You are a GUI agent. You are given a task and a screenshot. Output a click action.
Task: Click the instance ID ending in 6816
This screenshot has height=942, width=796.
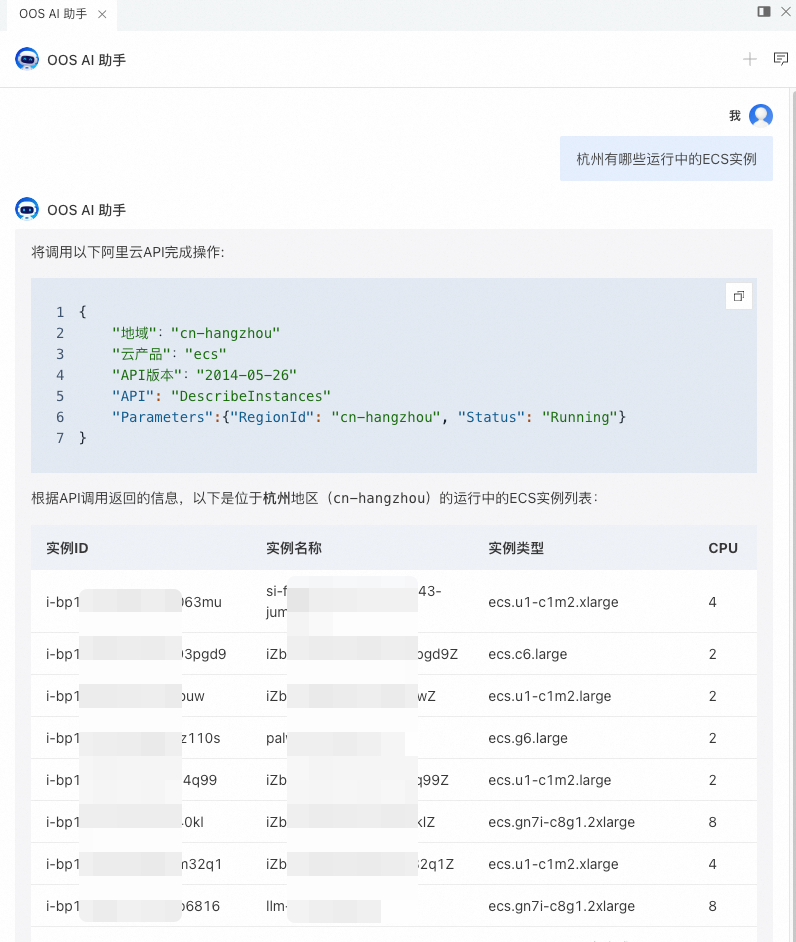click(133, 906)
